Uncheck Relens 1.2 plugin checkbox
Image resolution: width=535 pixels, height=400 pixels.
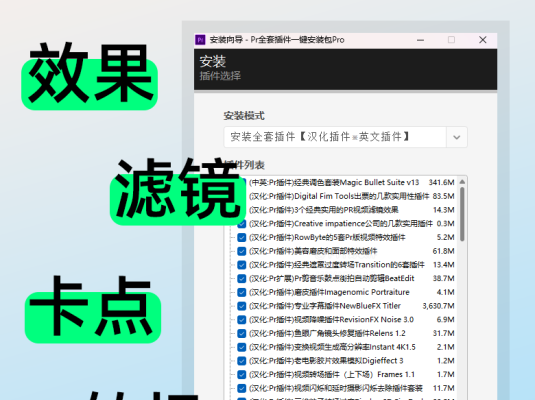click(242, 333)
